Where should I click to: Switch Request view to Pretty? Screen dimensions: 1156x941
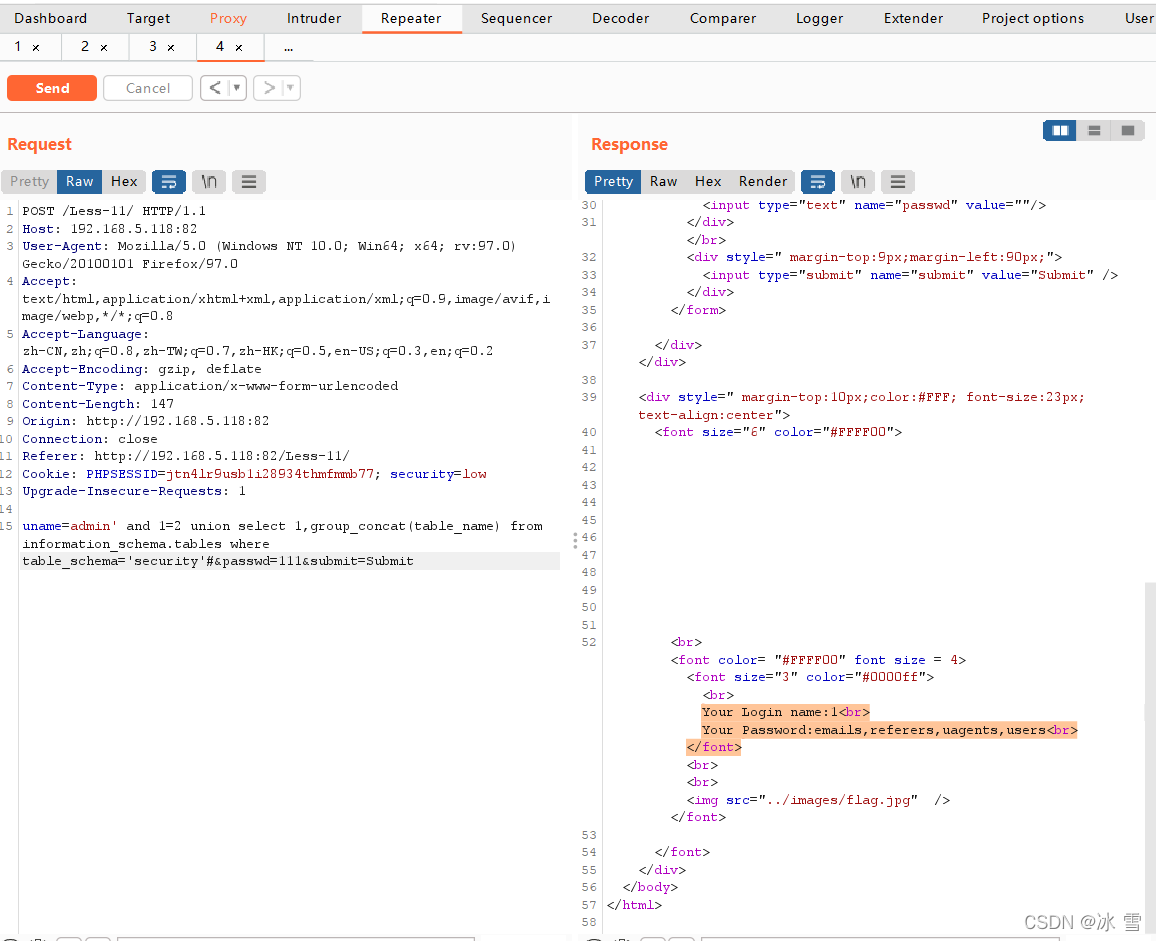tap(29, 181)
